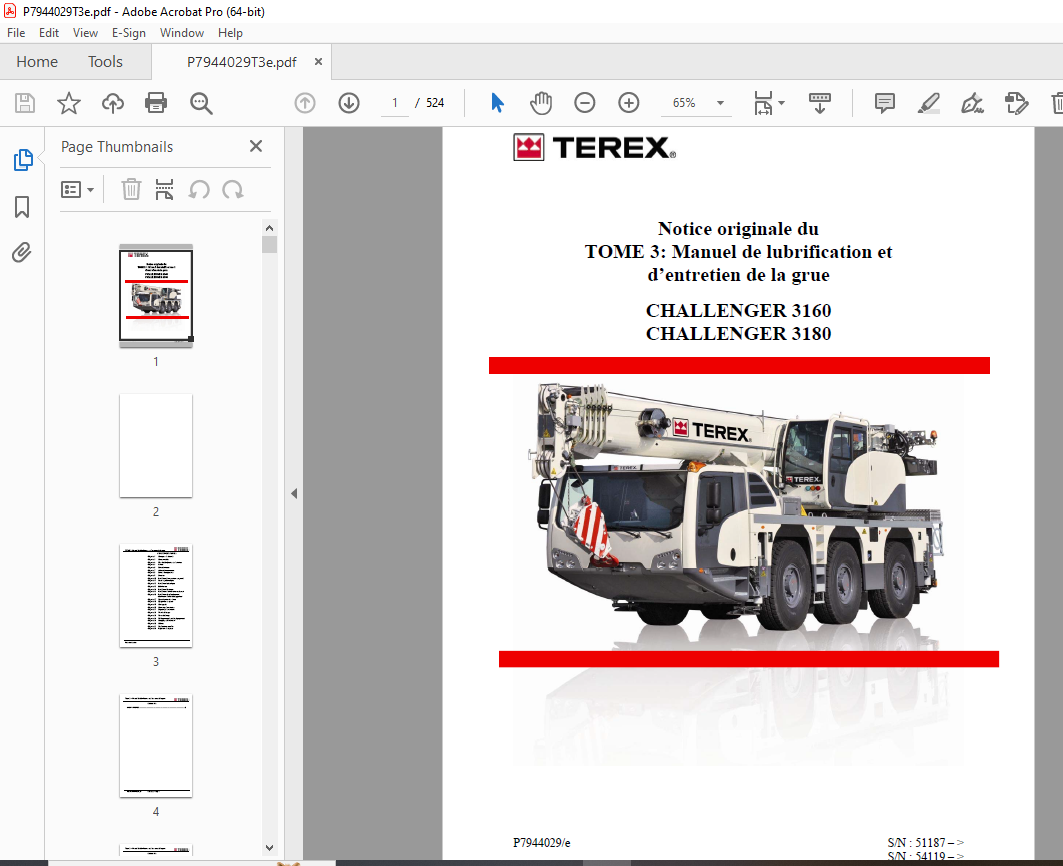1063x866 pixels.
Task: Select the P7944029T3e.pdf document tab
Action: (241, 62)
